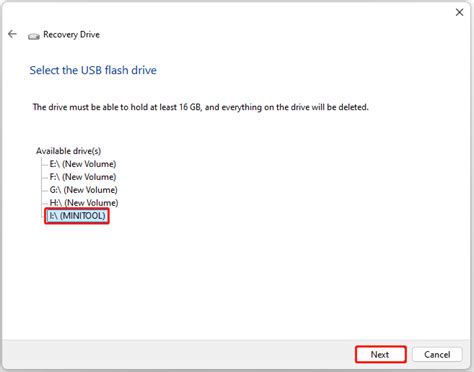Cancel the recovery drive wizard
Screen dimensions: 474x372
[x=437, y=354]
